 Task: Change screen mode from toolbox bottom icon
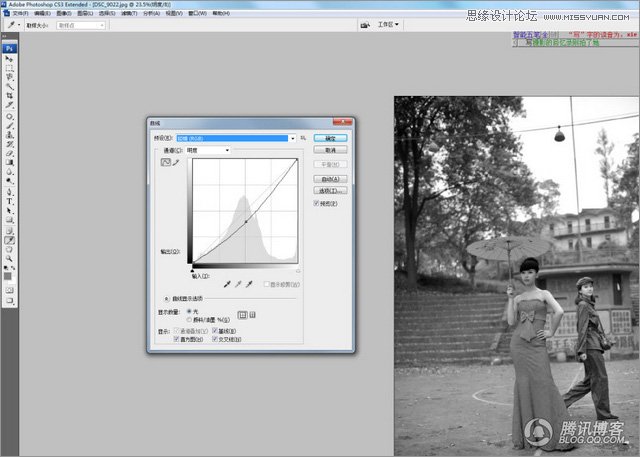9,301
